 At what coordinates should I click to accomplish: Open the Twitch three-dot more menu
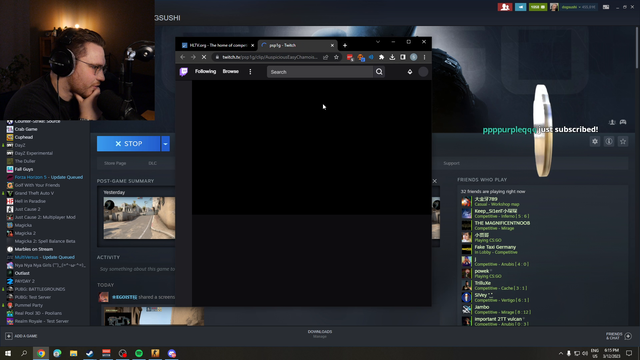(250, 71)
